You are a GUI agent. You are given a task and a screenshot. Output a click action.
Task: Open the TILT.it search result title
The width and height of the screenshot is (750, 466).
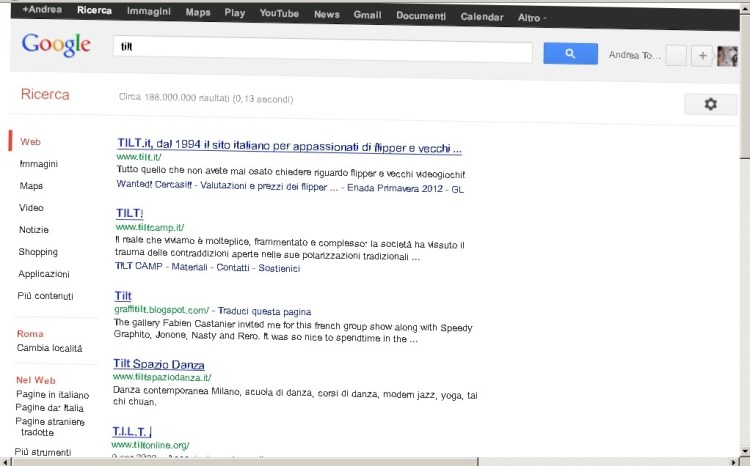(x=289, y=148)
